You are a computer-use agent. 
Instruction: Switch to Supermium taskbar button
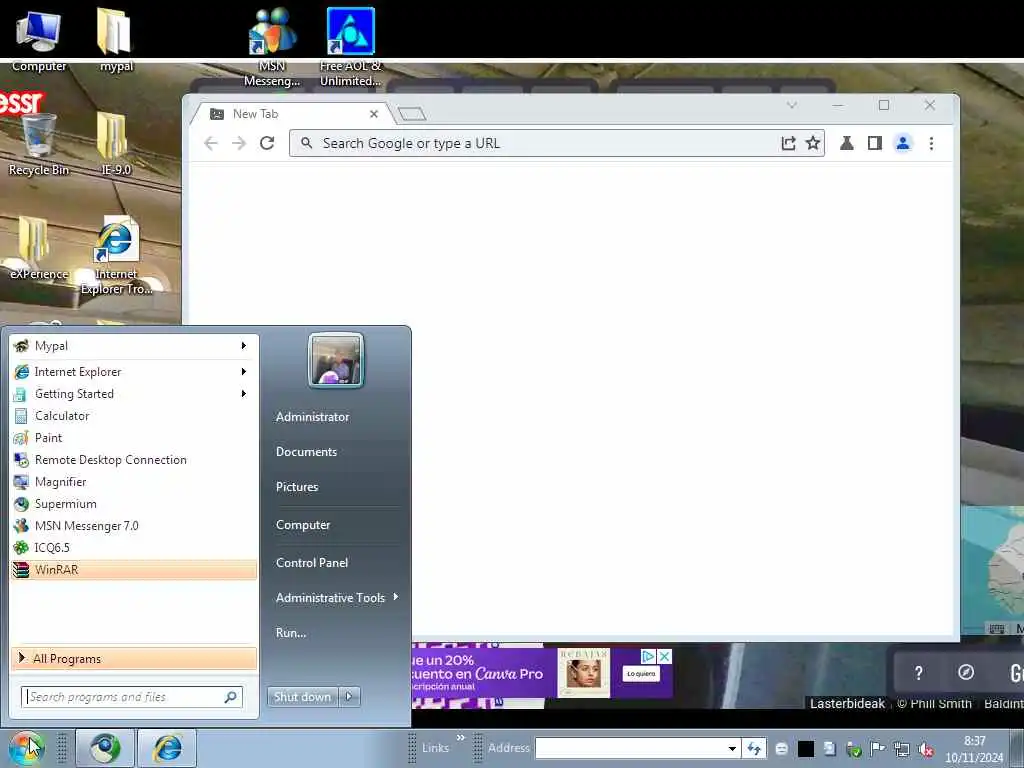point(105,748)
